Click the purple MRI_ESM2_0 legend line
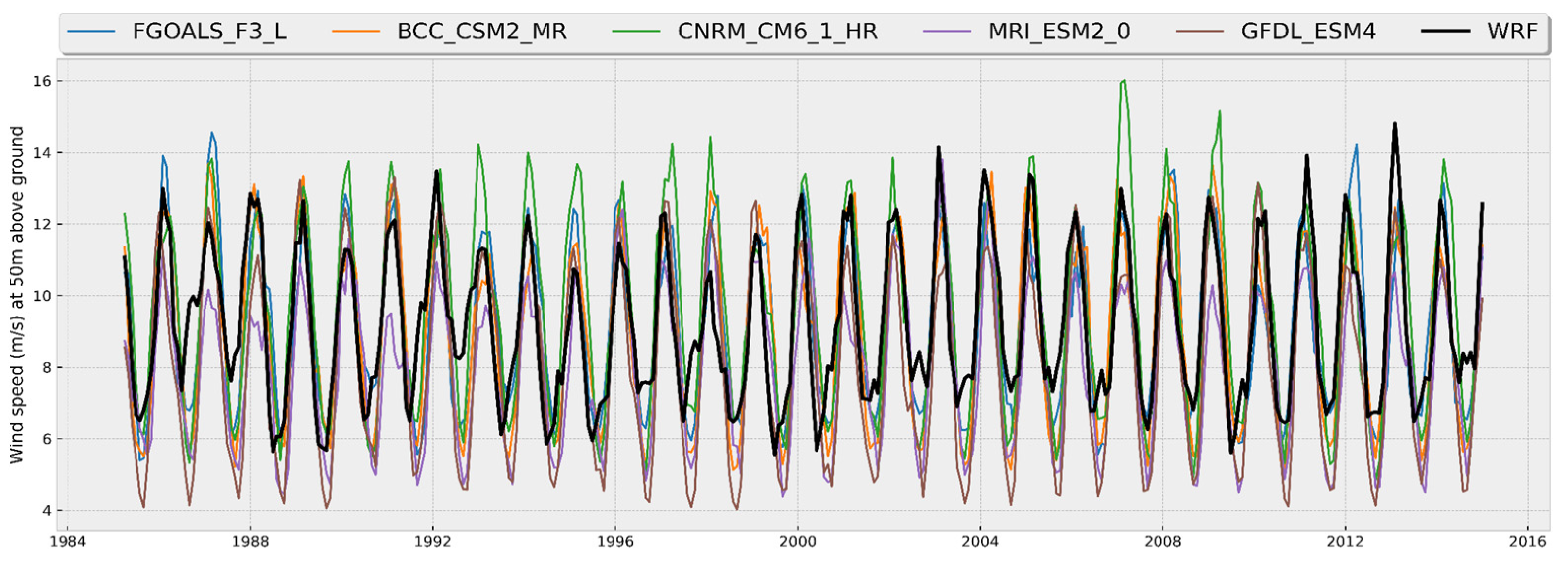The width and height of the screenshot is (1568, 563). (947, 32)
